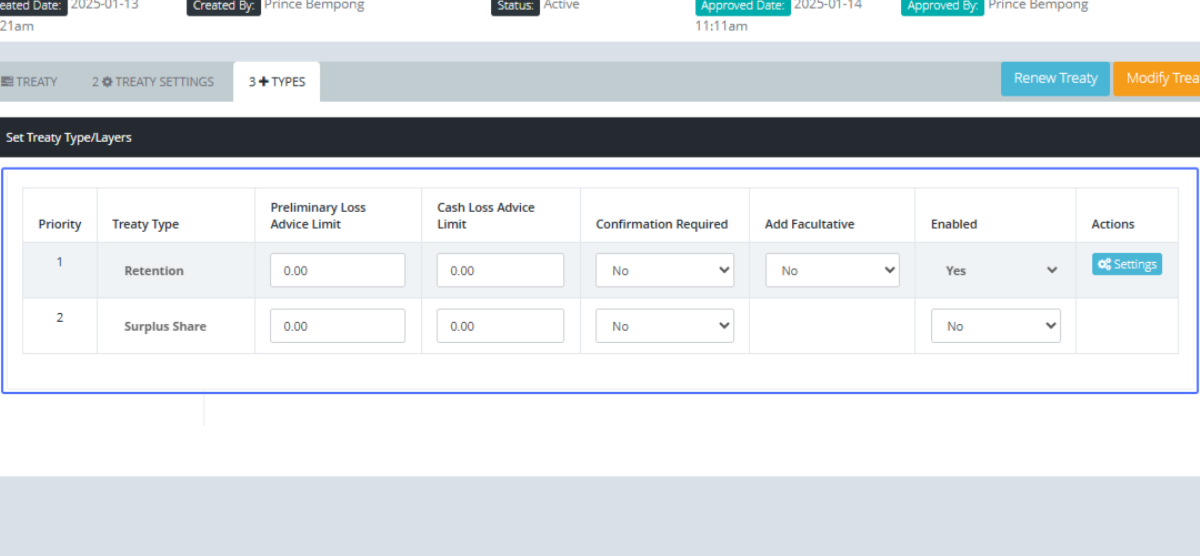Focus Retention's Cash Loss Advice Limit field

[x=500, y=271]
